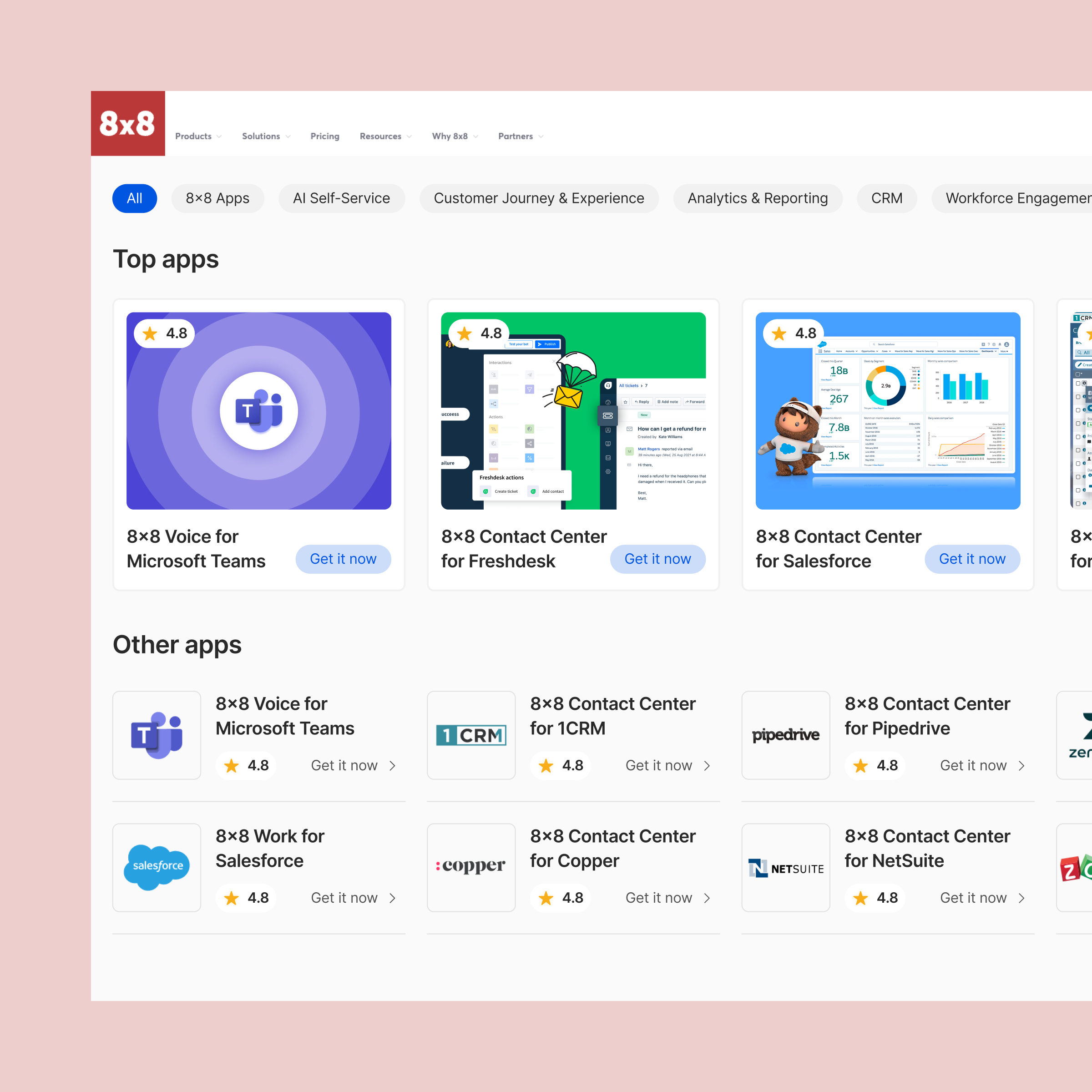Select the All filter pill
The height and width of the screenshot is (1092, 1092).
(x=135, y=198)
